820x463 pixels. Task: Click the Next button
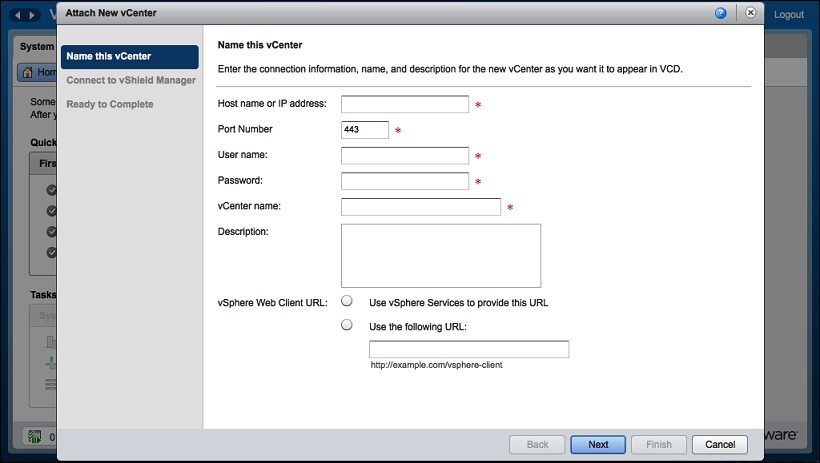598,444
